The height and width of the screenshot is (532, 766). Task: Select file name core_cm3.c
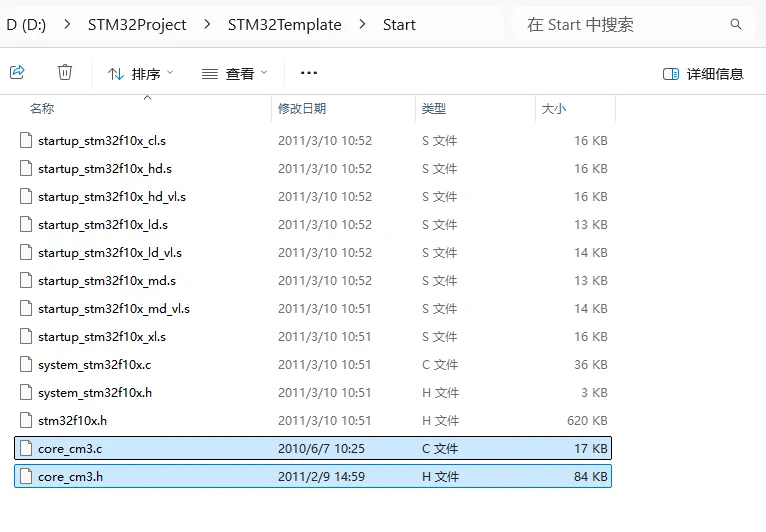tap(70, 449)
